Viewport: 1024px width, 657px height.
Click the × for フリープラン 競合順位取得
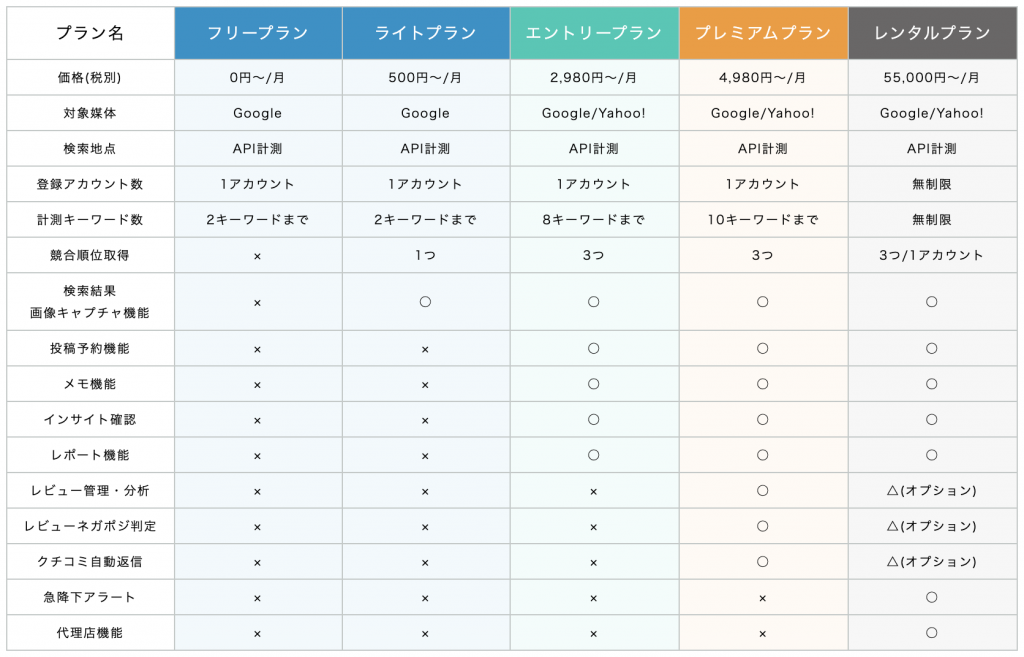point(257,256)
